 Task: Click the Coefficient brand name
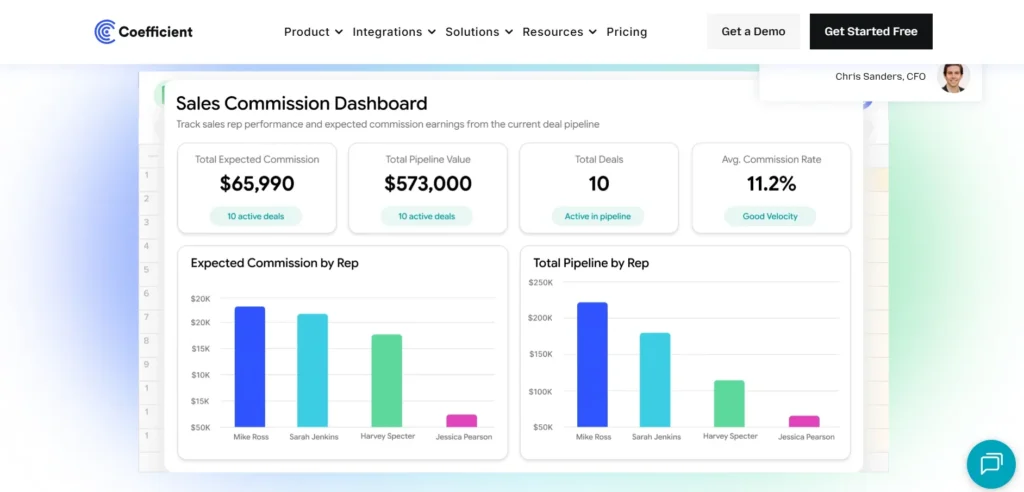[155, 32]
